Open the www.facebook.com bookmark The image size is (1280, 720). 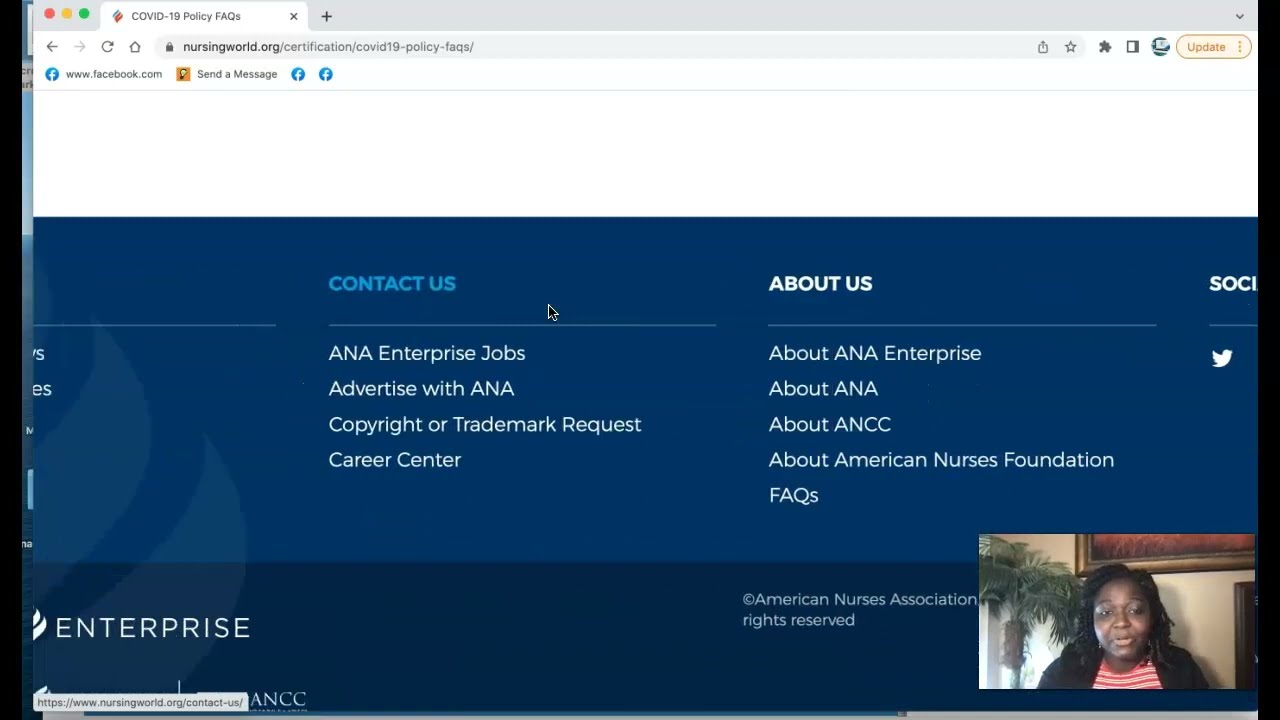pos(104,74)
